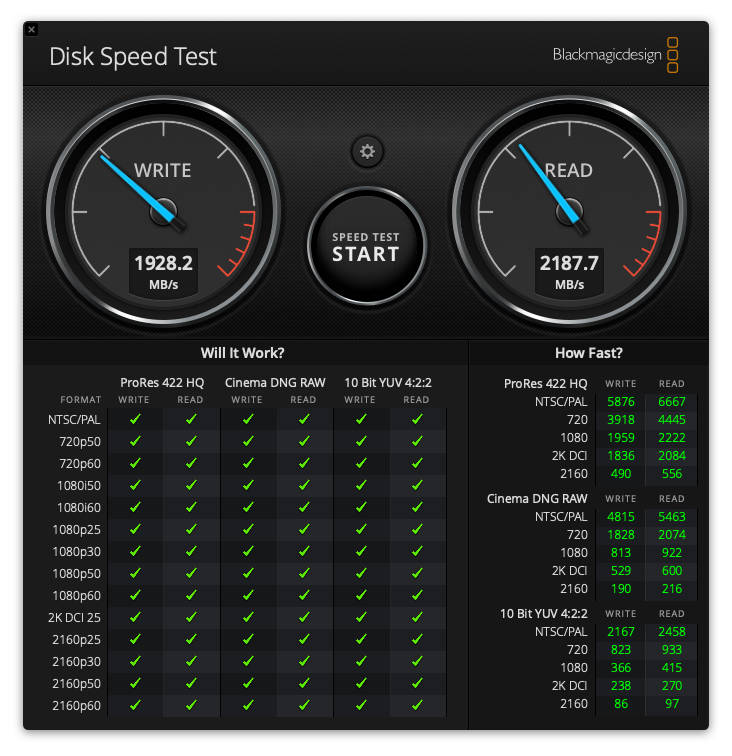Click NTSC/PAL ProRes 422 HQ read checkmark
Viewport: 732px width, 756px height.
pyautogui.click(x=191, y=419)
